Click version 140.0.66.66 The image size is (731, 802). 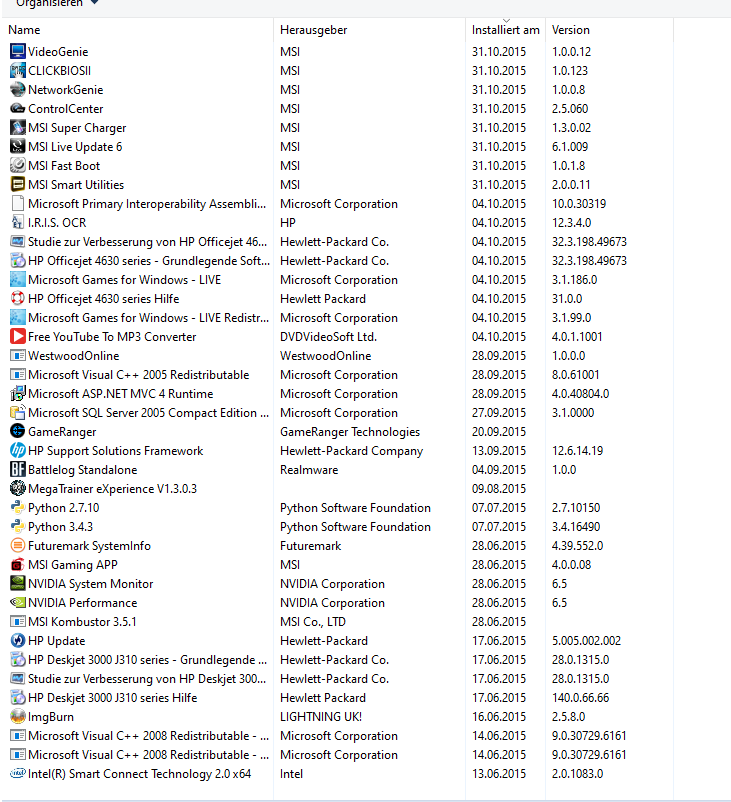coord(580,697)
